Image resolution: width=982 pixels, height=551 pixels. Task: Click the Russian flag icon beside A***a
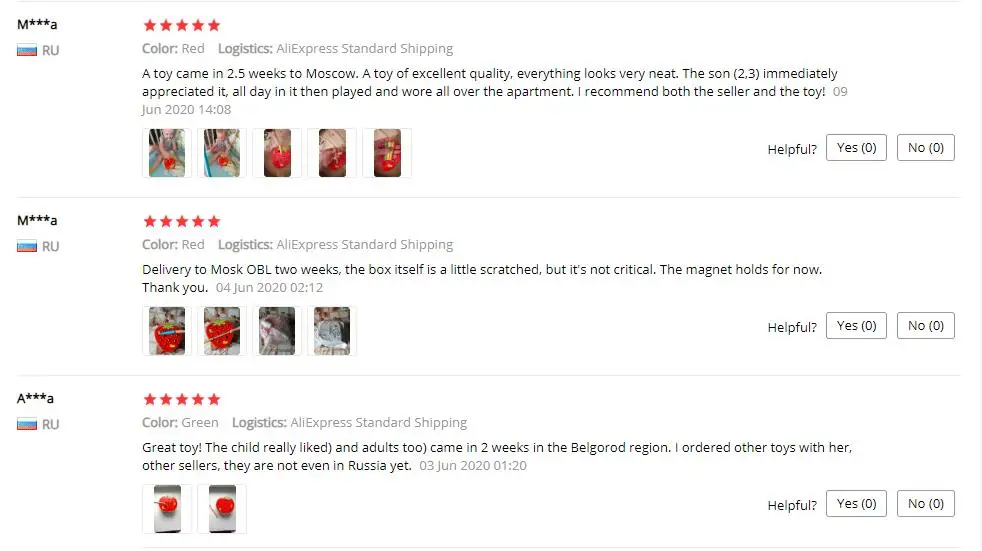pos(27,424)
